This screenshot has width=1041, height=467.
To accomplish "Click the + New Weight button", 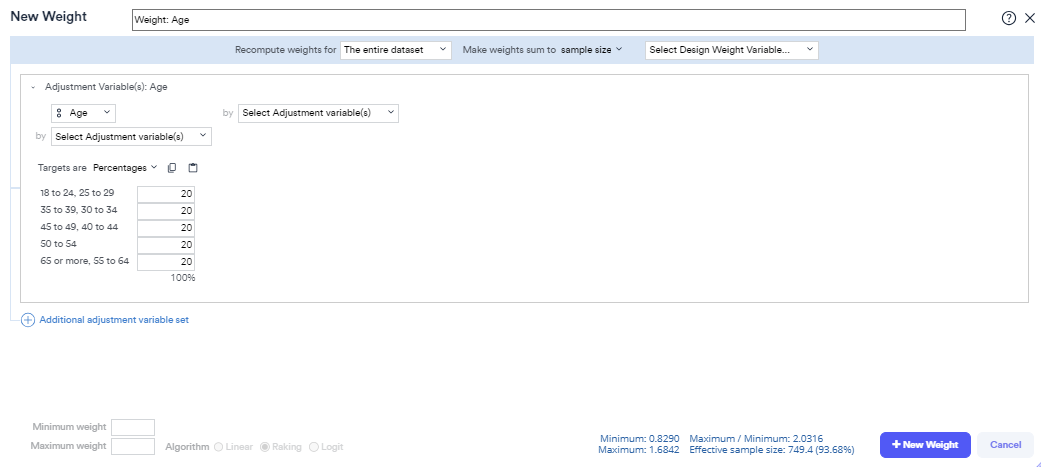I will [x=925, y=445].
